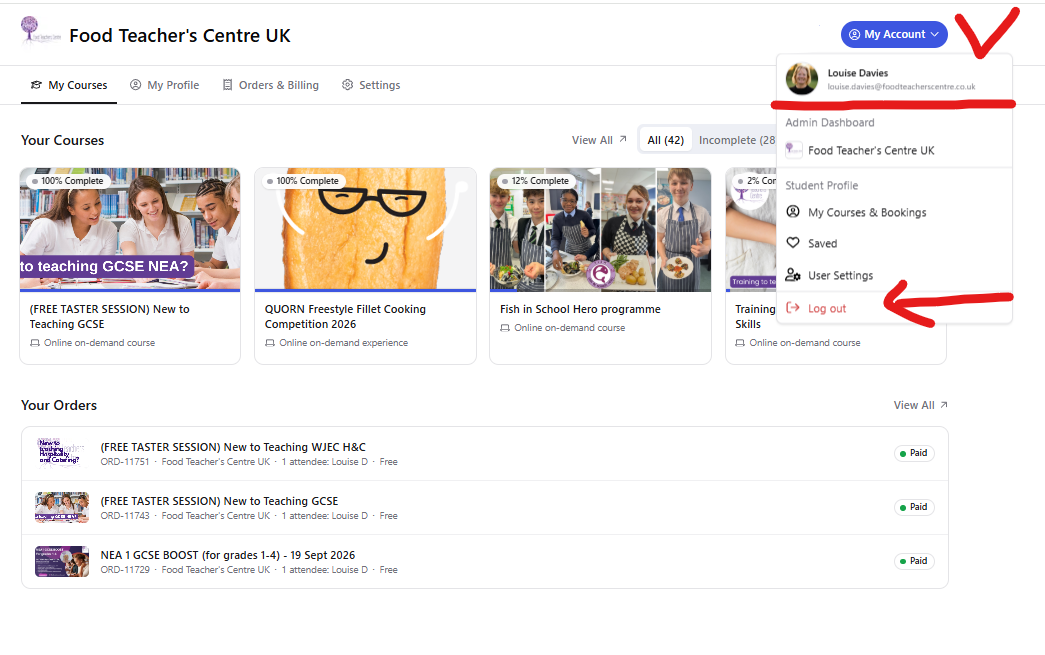Click order number ORD-11751 text
Image resolution: width=1045 pixels, height=655 pixels.
[125, 462]
